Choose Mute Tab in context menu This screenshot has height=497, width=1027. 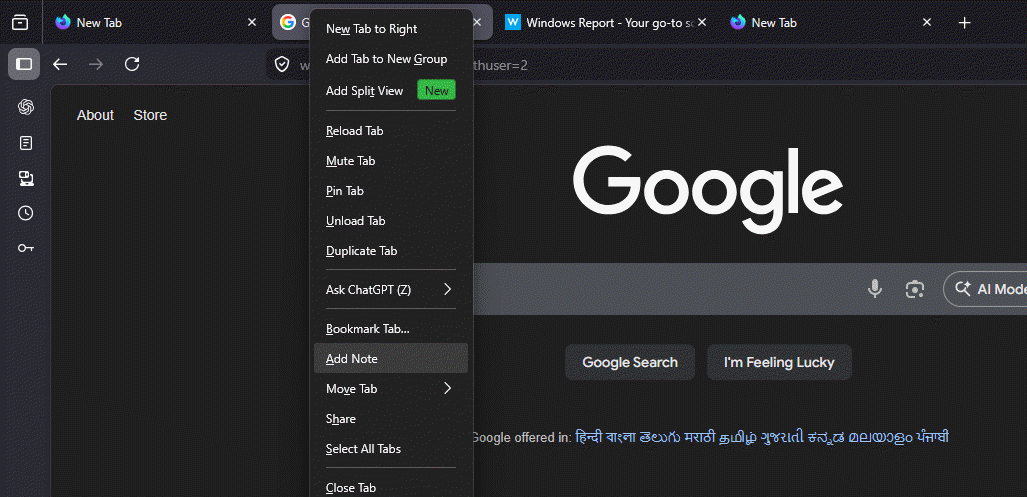351,161
